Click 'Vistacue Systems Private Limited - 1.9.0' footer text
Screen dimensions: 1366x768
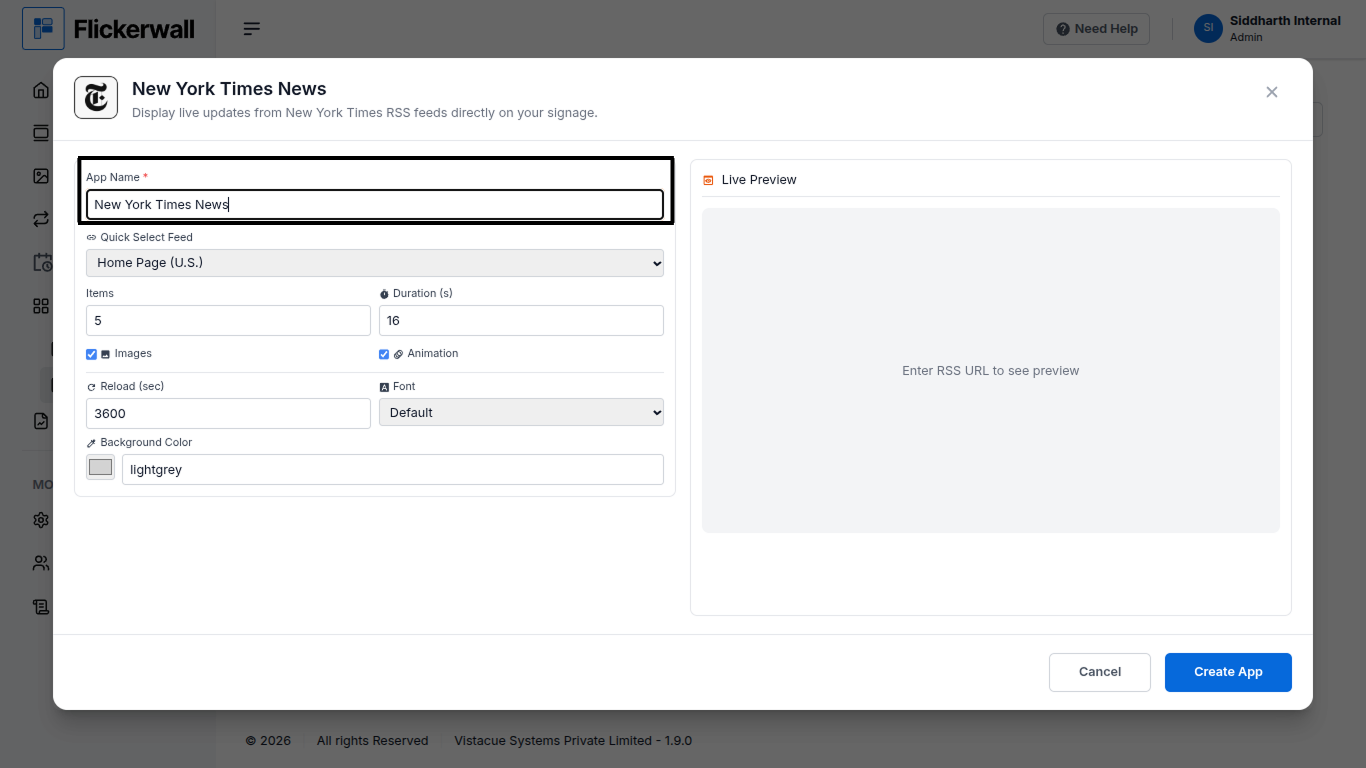pyautogui.click(x=573, y=741)
